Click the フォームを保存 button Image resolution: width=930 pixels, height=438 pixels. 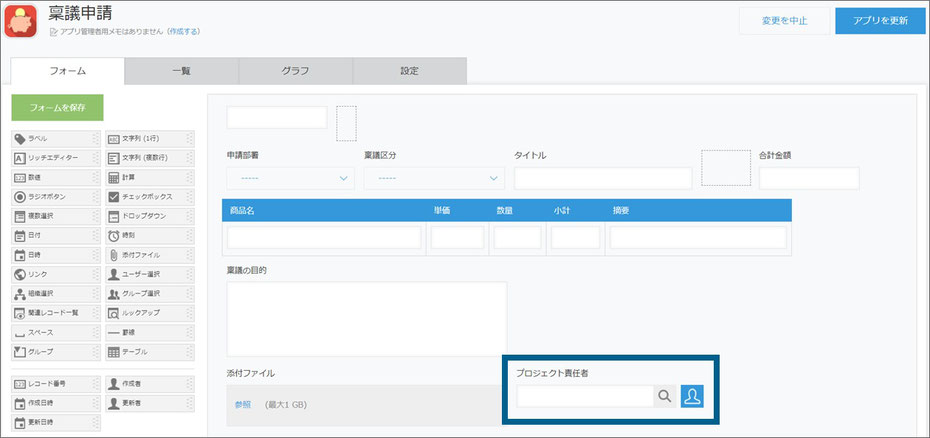[x=57, y=106]
